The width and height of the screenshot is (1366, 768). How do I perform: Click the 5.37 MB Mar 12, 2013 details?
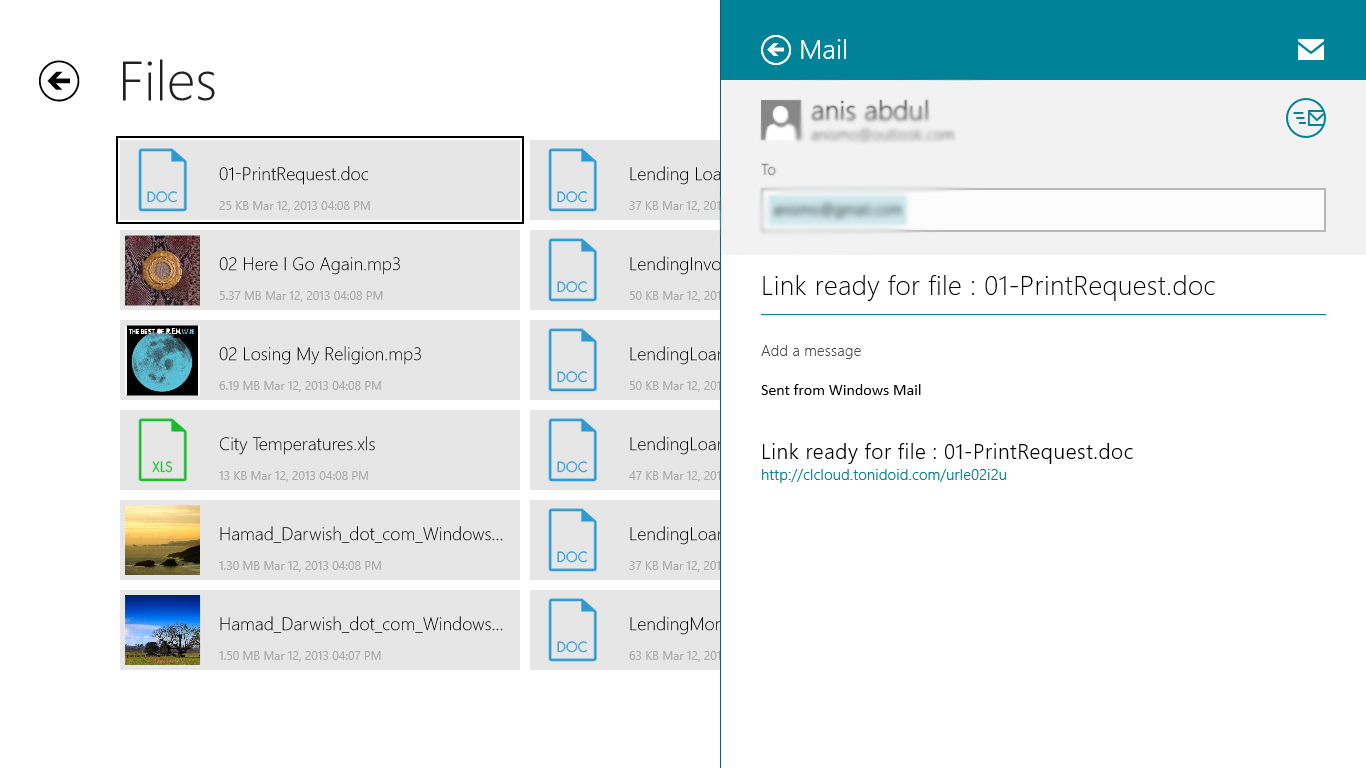click(301, 296)
